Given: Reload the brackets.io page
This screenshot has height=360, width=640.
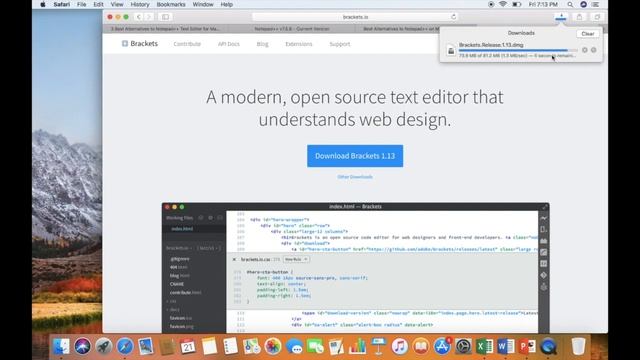Looking at the screenshot, I should click(x=453, y=17).
